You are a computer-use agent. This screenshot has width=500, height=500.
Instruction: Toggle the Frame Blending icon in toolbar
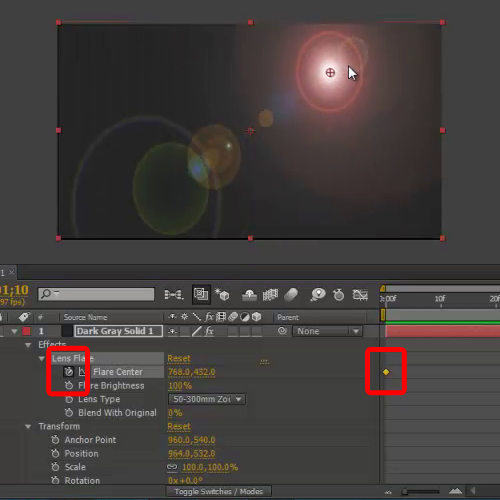pos(270,295)
